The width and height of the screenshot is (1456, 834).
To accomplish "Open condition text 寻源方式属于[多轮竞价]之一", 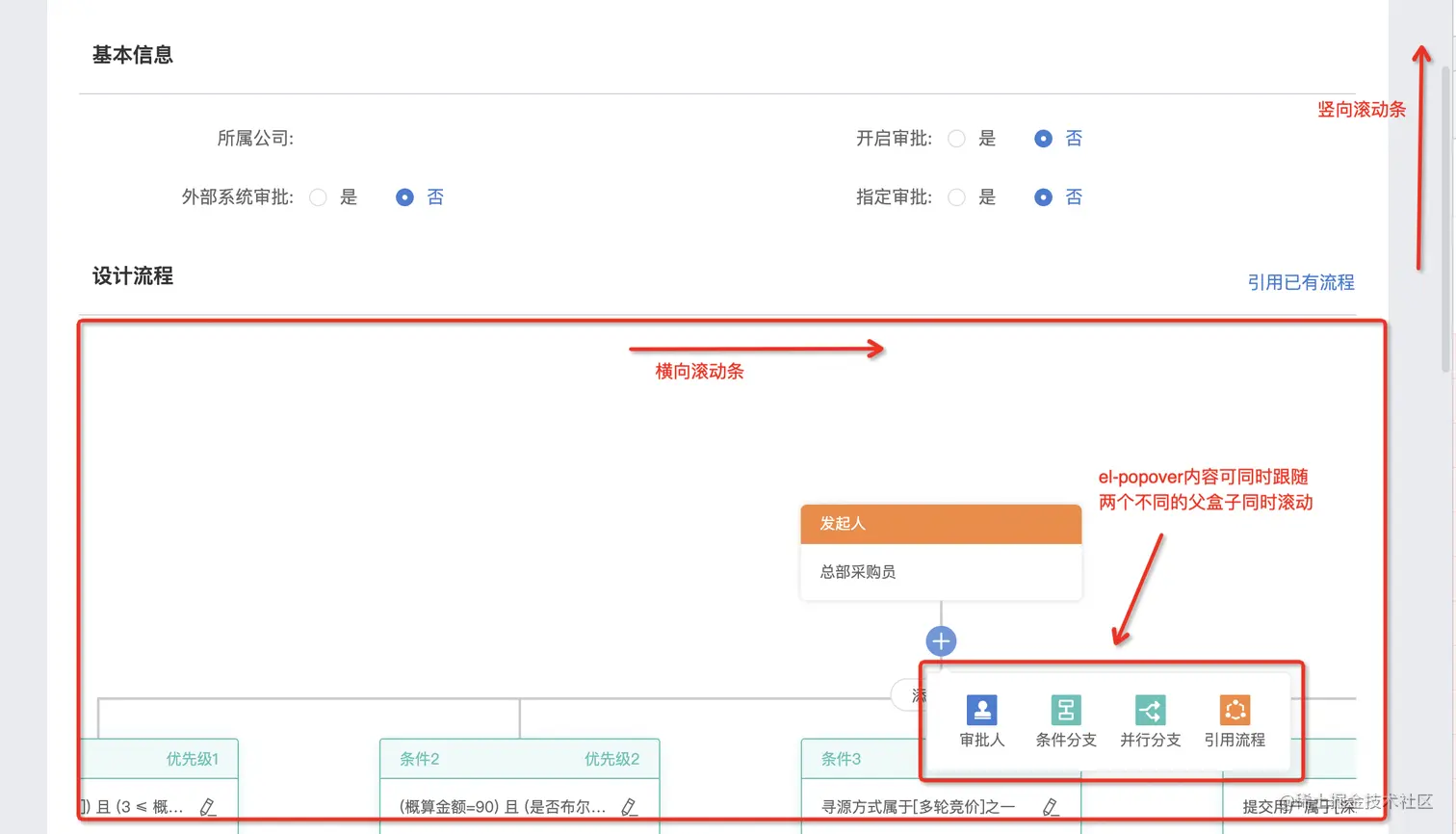I will 919,807.
